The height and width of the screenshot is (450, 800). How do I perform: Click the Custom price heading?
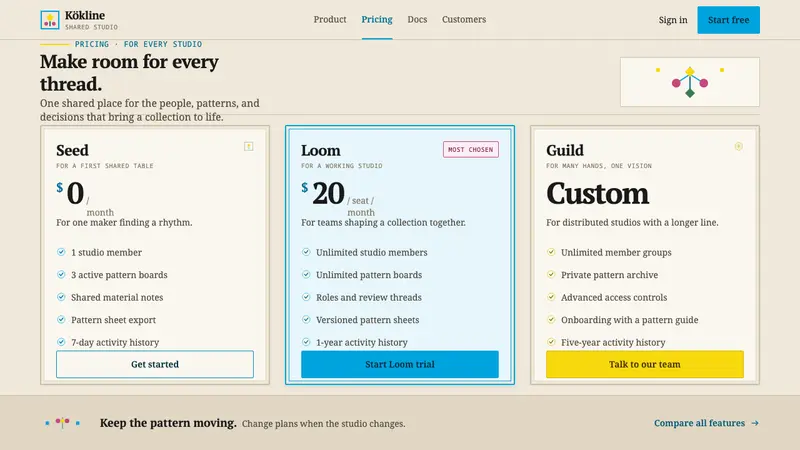[x=597, y=194]
